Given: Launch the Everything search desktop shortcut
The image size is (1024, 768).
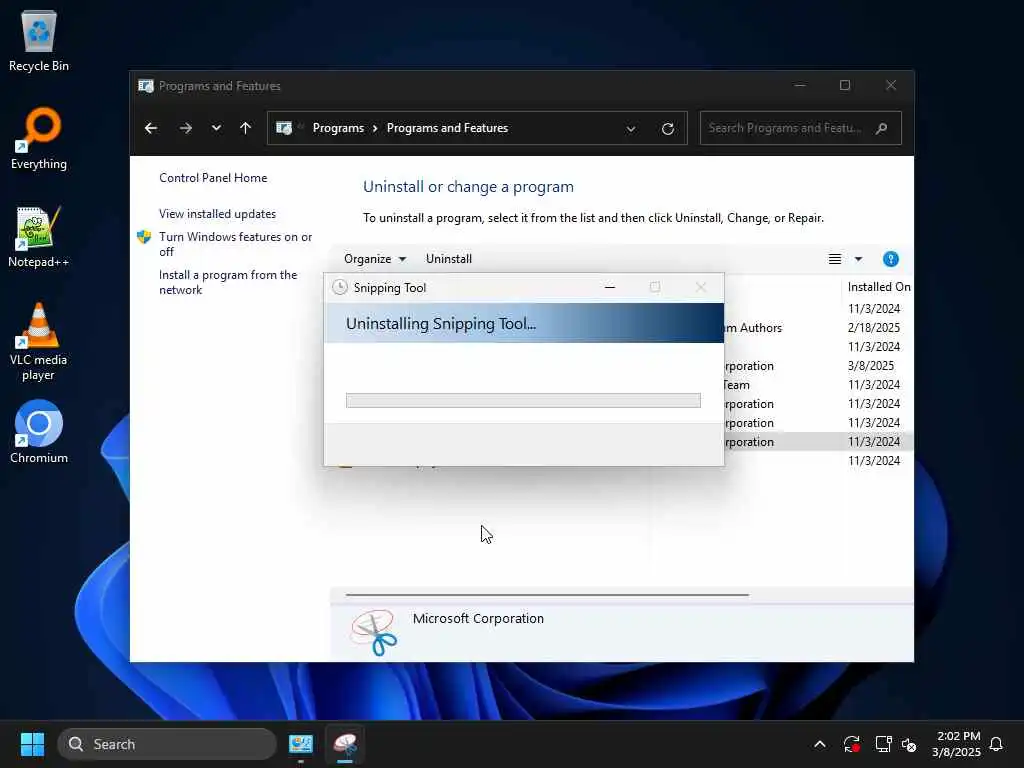Looking at the screenshot, I should [x=39, y=138].
